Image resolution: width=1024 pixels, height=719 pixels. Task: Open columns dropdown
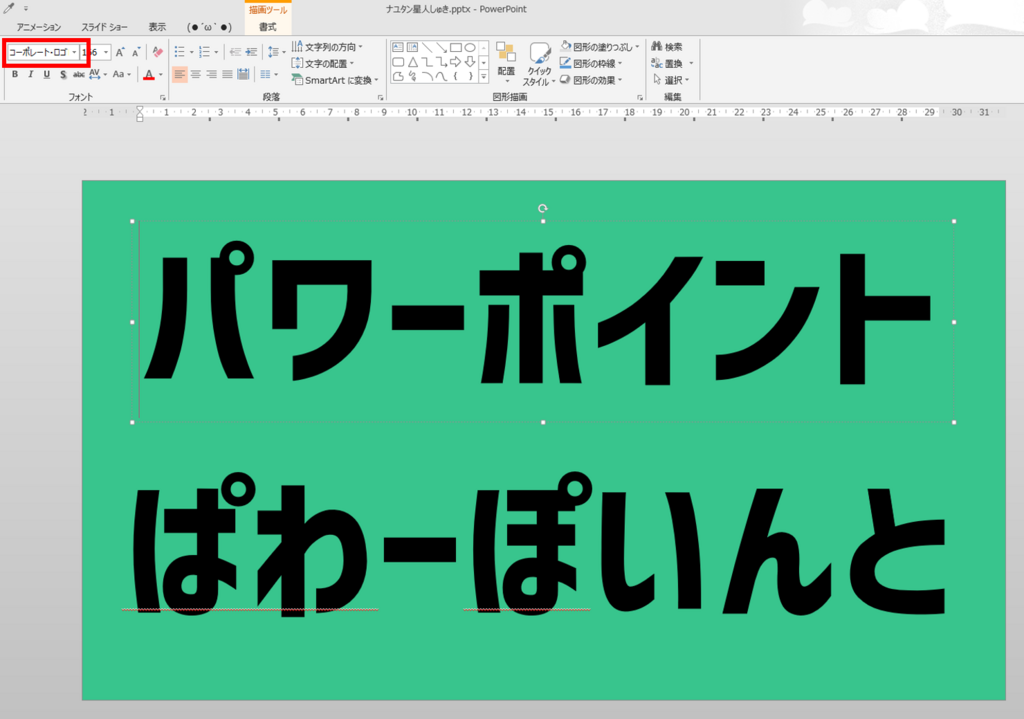[x=268, y=74]
